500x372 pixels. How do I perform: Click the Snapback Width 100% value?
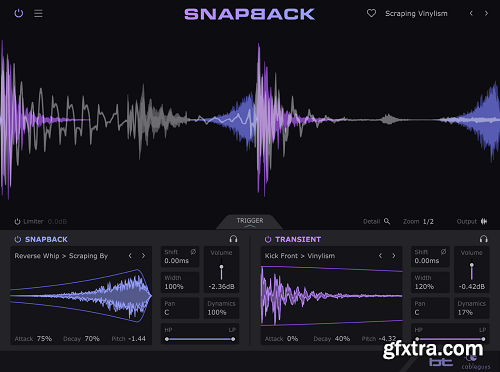(x=174, y=287)
